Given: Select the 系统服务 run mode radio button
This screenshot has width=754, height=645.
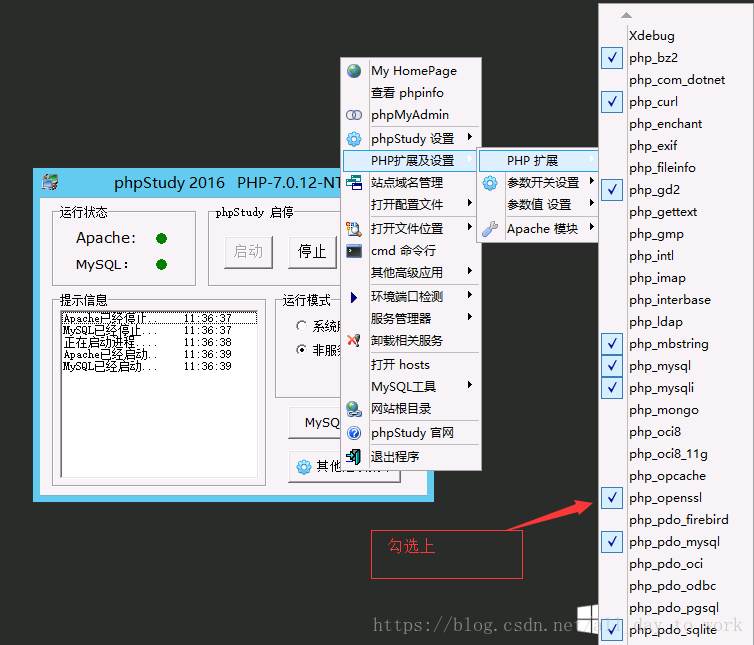Looking at the screenshot, I should [302, 326].
